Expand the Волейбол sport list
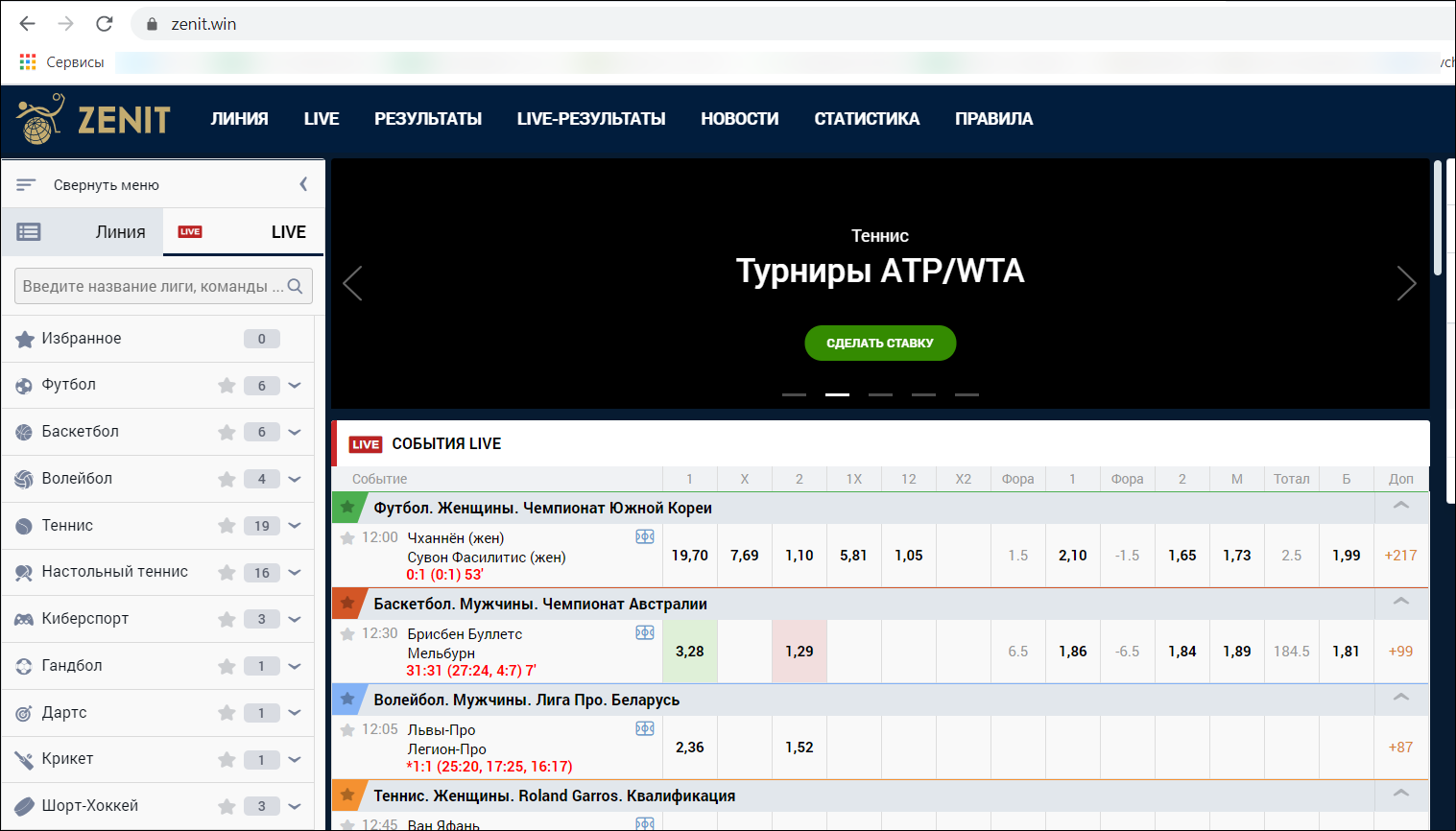Screen dimensions: 1456x831 tap(295, 479)
